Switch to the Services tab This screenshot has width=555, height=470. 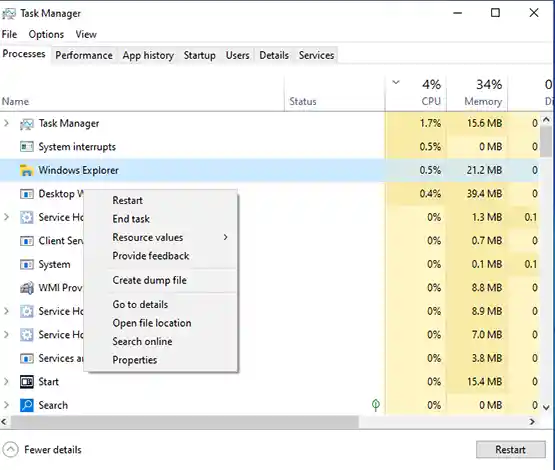(316, 55)
